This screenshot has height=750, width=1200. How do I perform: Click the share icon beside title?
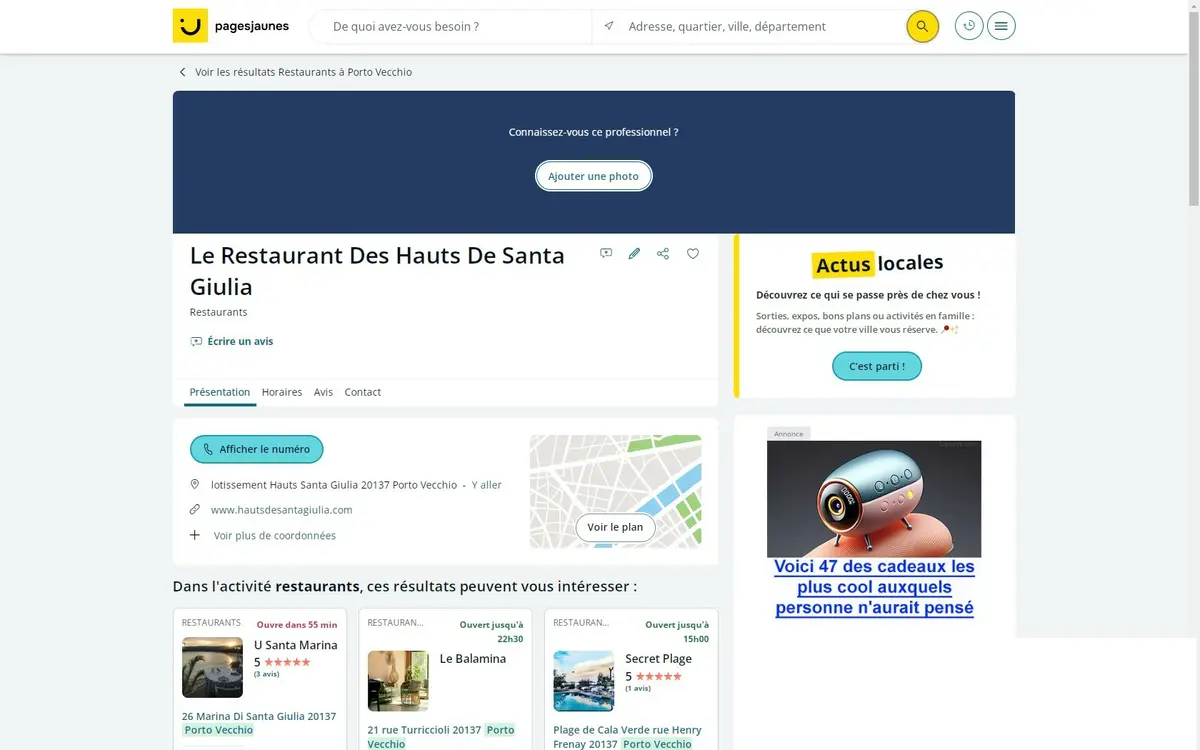point(663,254)
